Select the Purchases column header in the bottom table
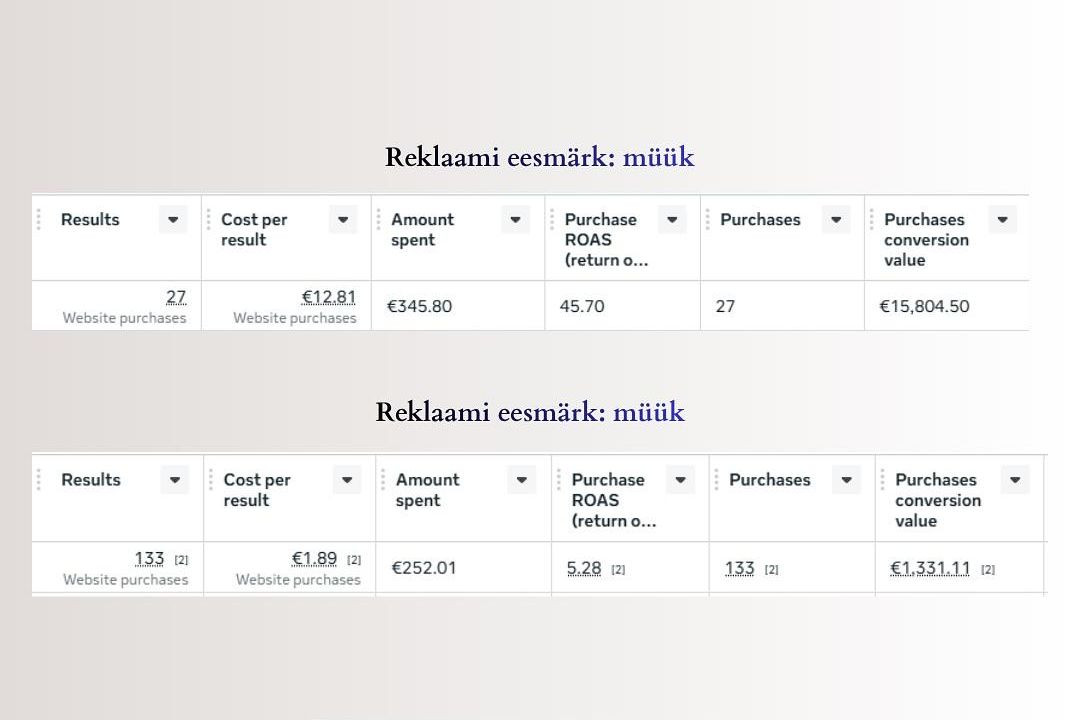 pyautogui.click(x=770, y=480)
